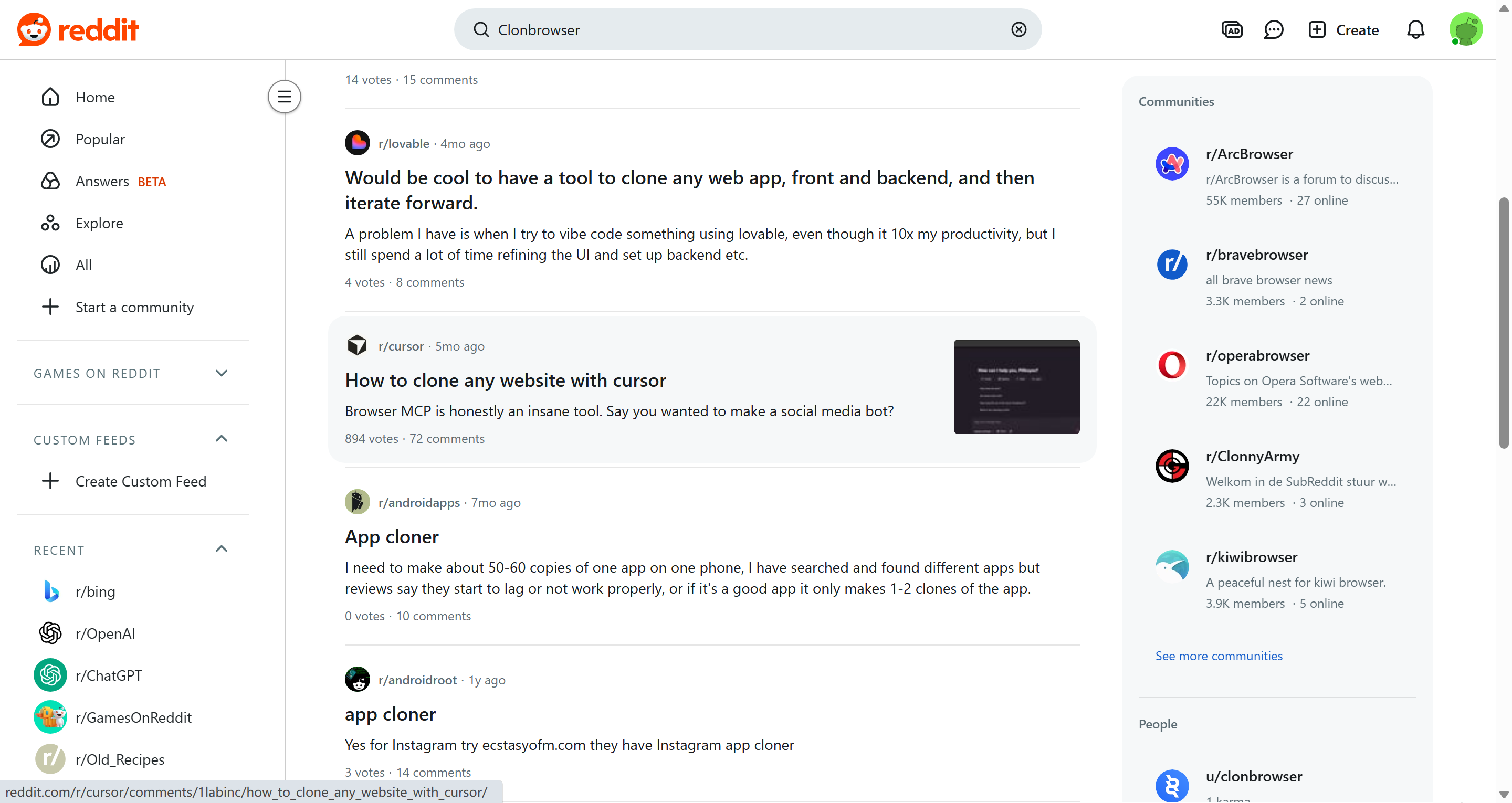
Task: Open the chat bubble icon
Action: point(1273,29)
